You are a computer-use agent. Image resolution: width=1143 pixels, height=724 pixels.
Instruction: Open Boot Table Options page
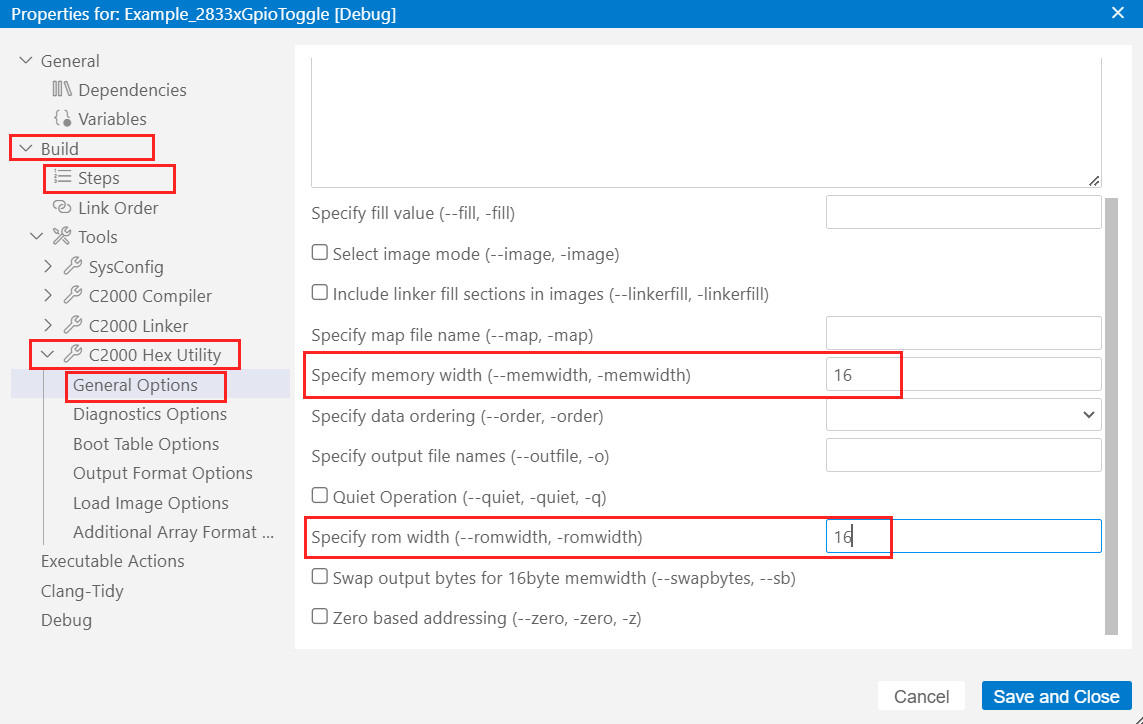pyautogui.click(x=146, y=444)
